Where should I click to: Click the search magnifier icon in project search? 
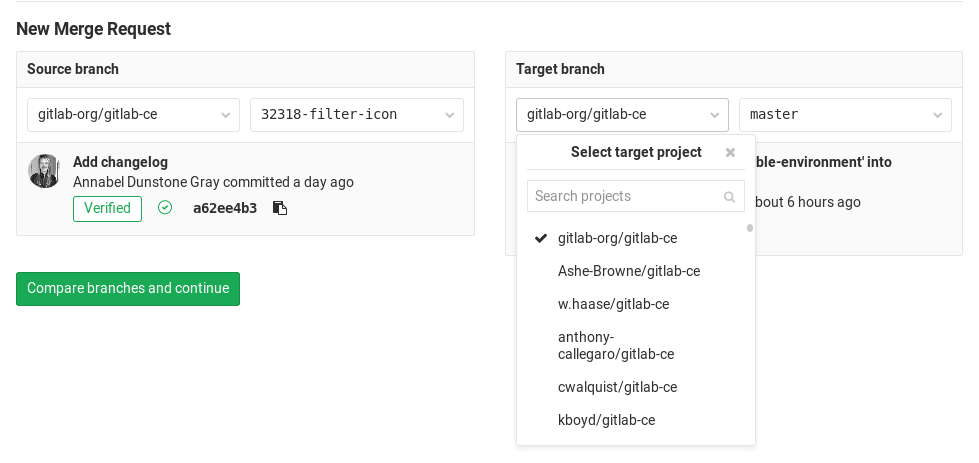click(x=730, y=197)
